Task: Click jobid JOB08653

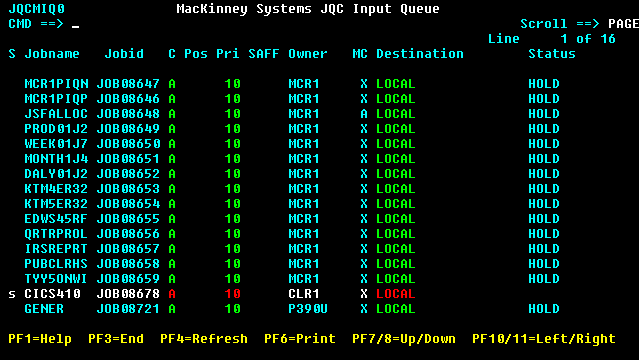Action: coord(128,189)
